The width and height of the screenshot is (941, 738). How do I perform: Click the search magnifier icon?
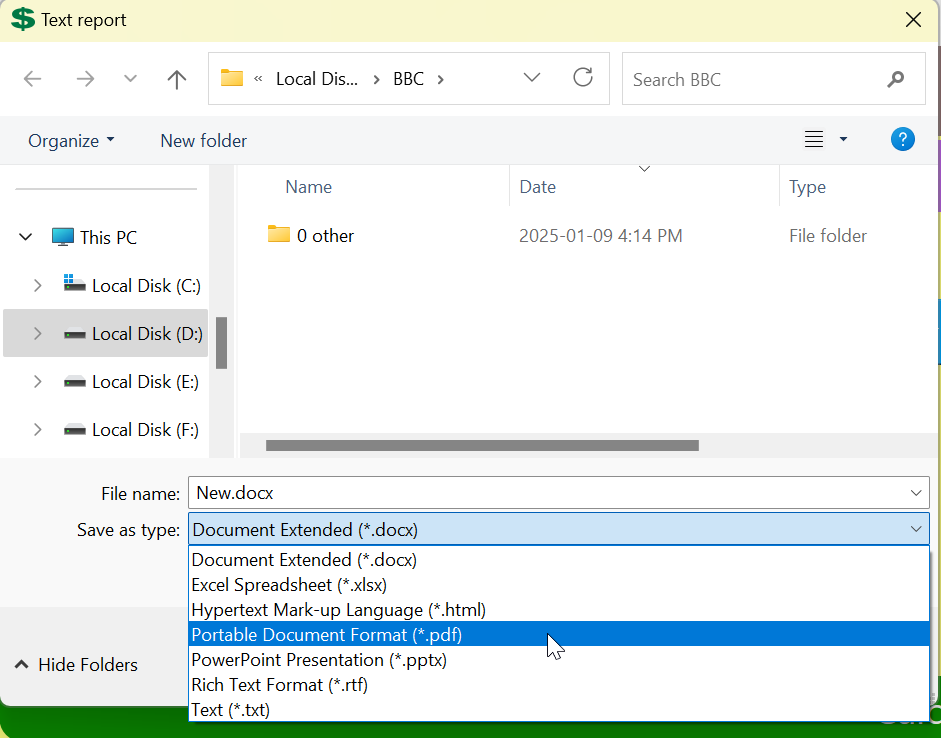pyautogui.click(x=895, y=79)
